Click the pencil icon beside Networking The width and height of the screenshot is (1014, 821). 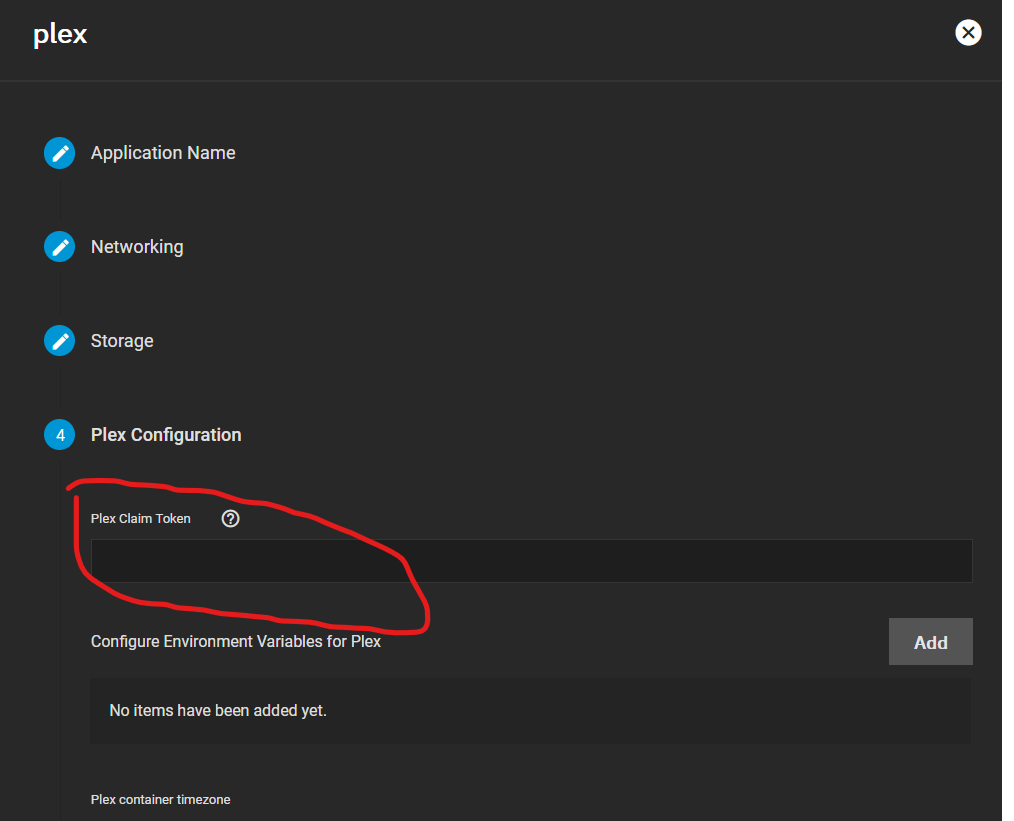coord(59,247)
